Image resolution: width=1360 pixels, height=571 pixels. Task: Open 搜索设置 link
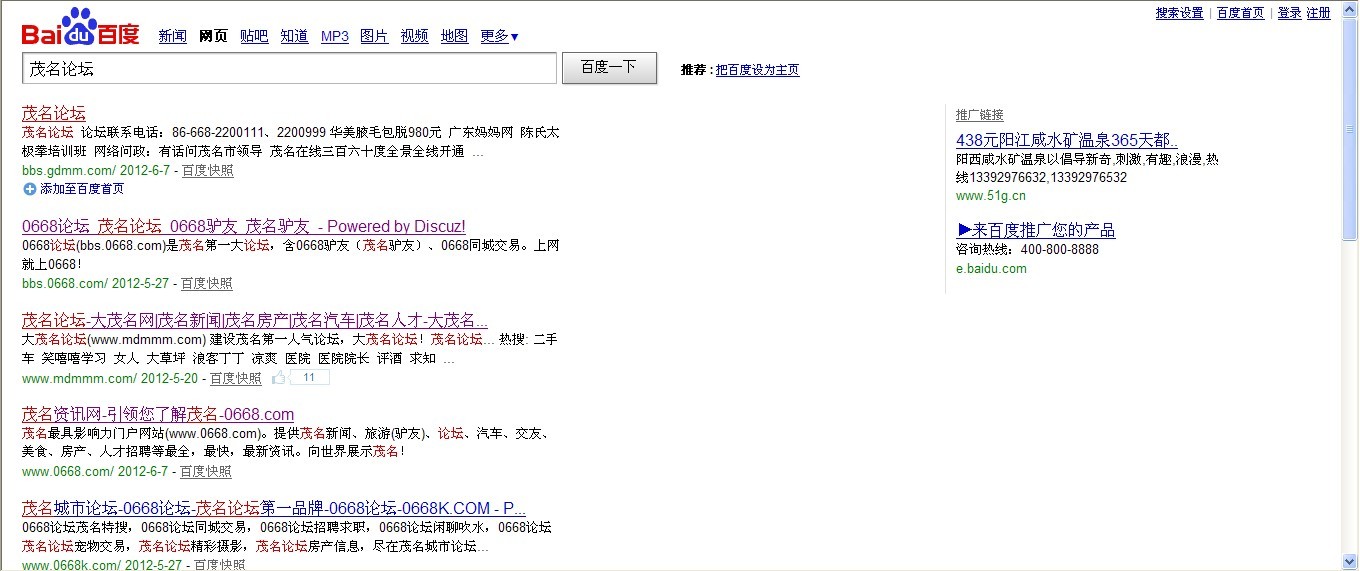click(x=1180, y=13)
